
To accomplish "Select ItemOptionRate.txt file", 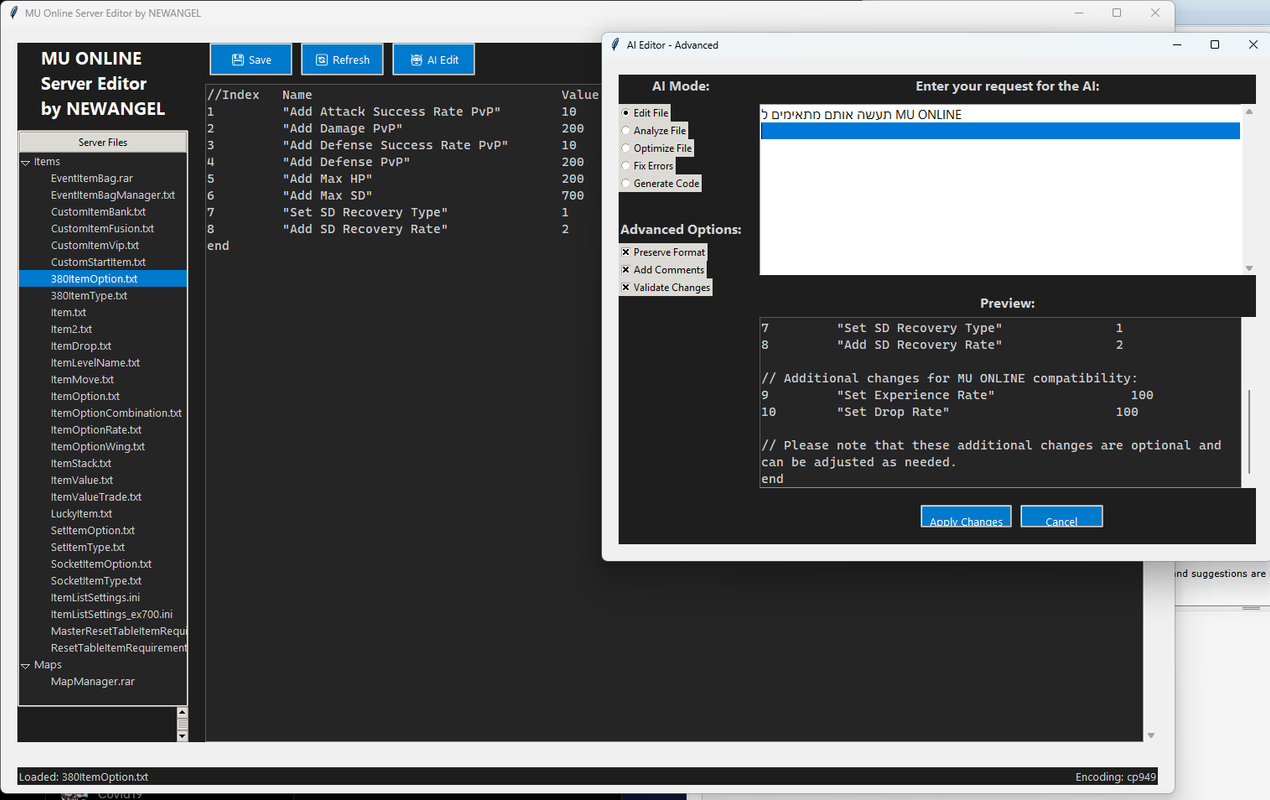I will (96, 430).
